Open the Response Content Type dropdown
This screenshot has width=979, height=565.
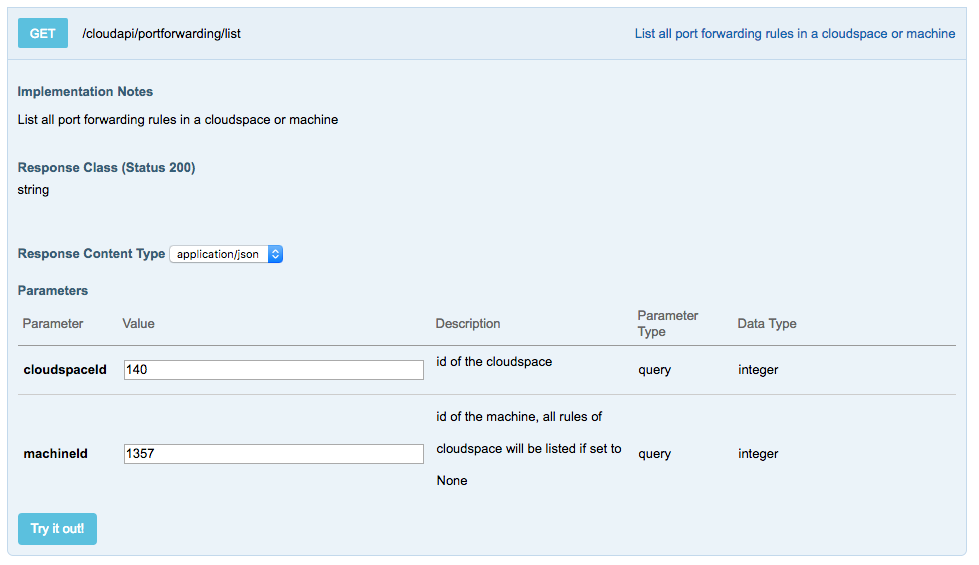[x=226, y=254]
